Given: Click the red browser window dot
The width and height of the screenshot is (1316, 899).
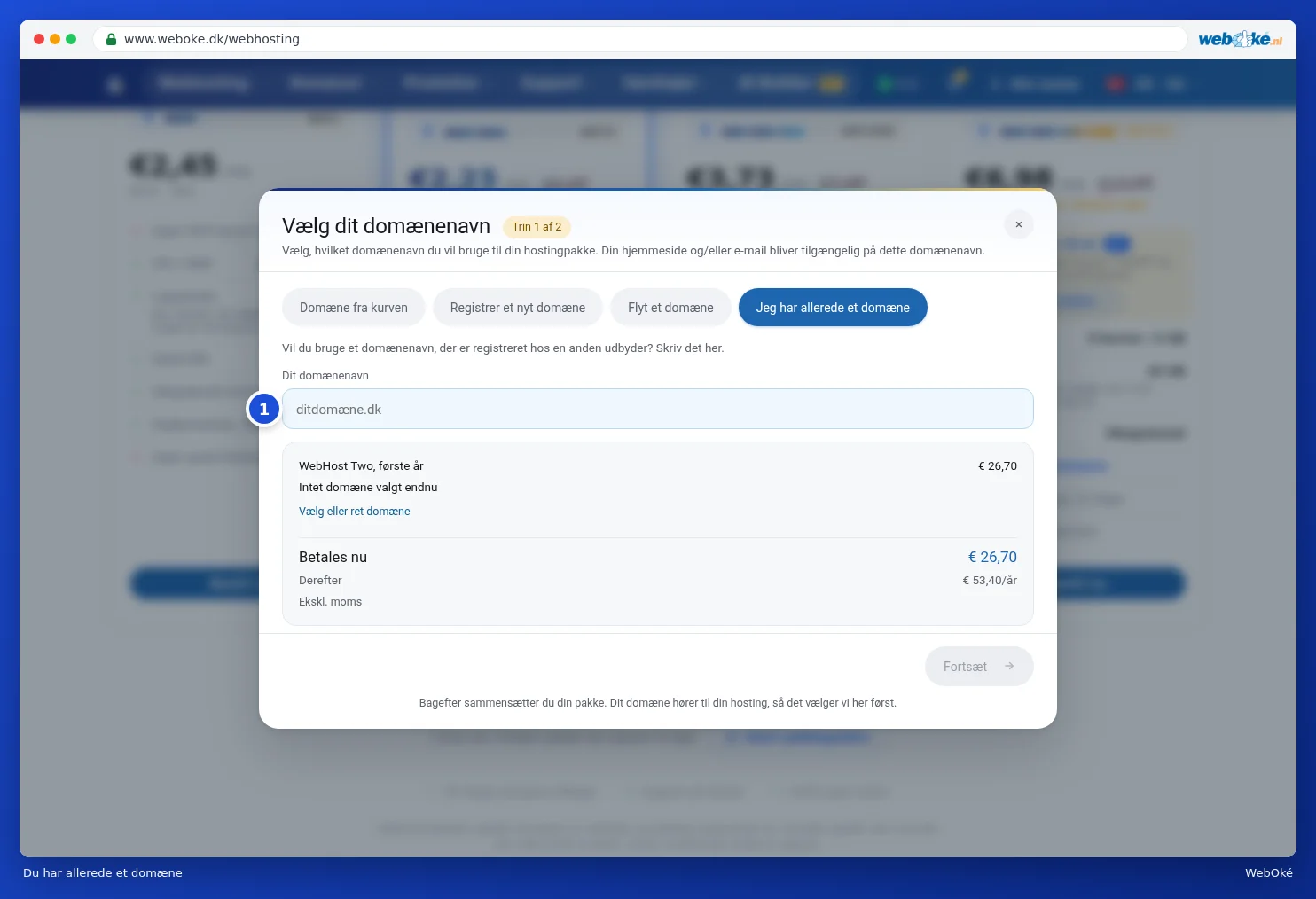Looking at the screenshot, I should 39,39.
